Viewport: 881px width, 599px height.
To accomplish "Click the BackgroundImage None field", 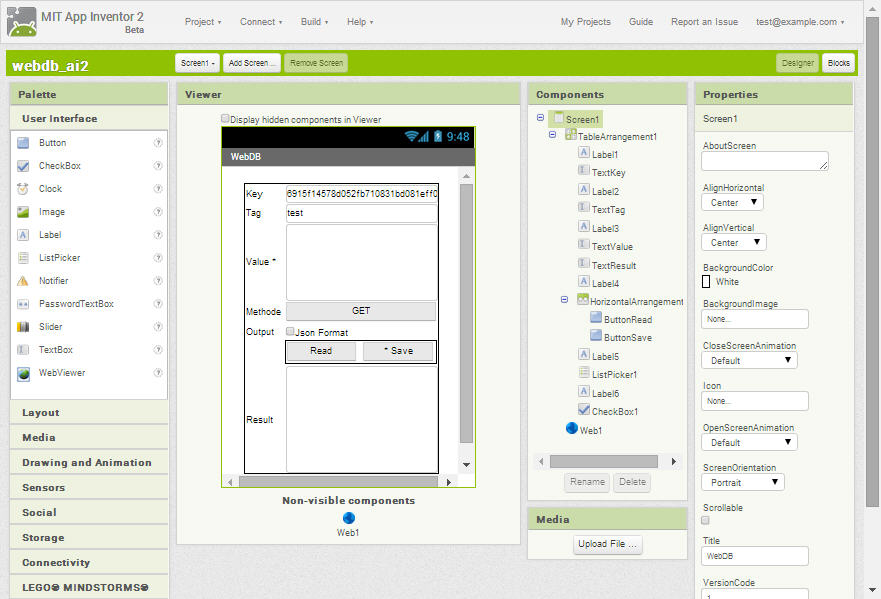I will pyautogui.click(x=755, y=319).
